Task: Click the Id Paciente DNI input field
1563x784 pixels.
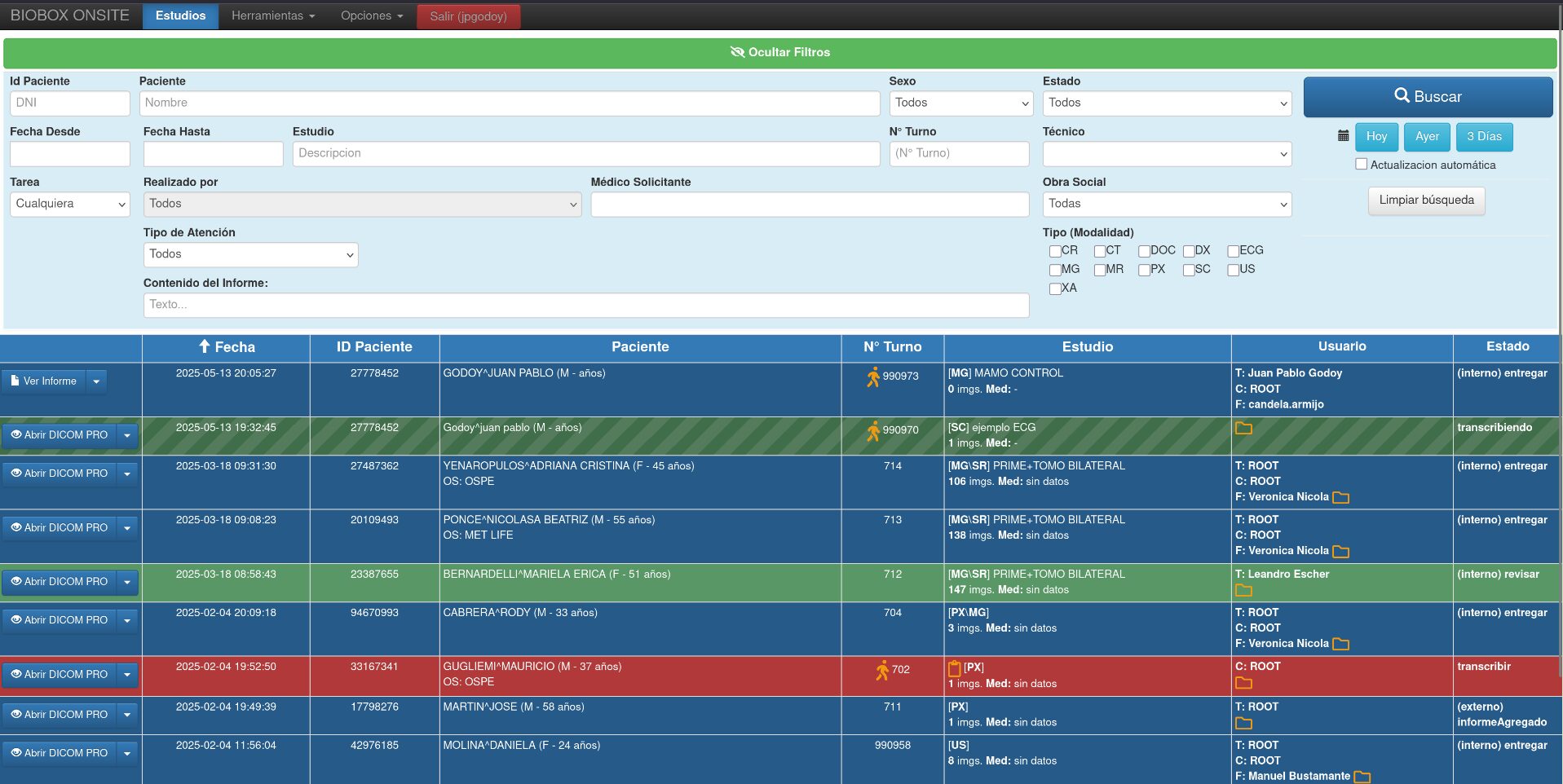Action: click(69, 103)
